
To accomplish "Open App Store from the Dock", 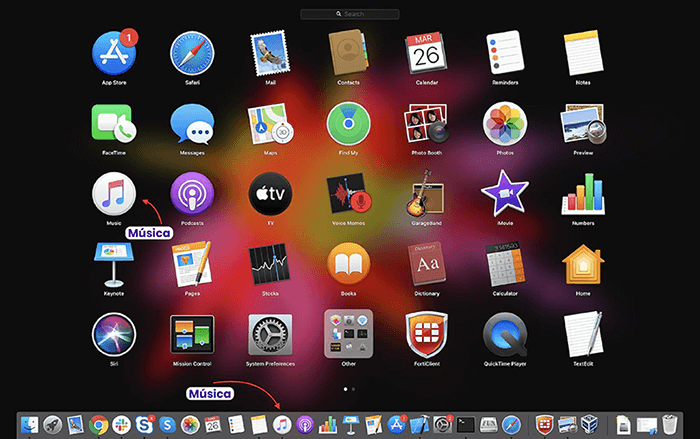I will click(396, 425).
